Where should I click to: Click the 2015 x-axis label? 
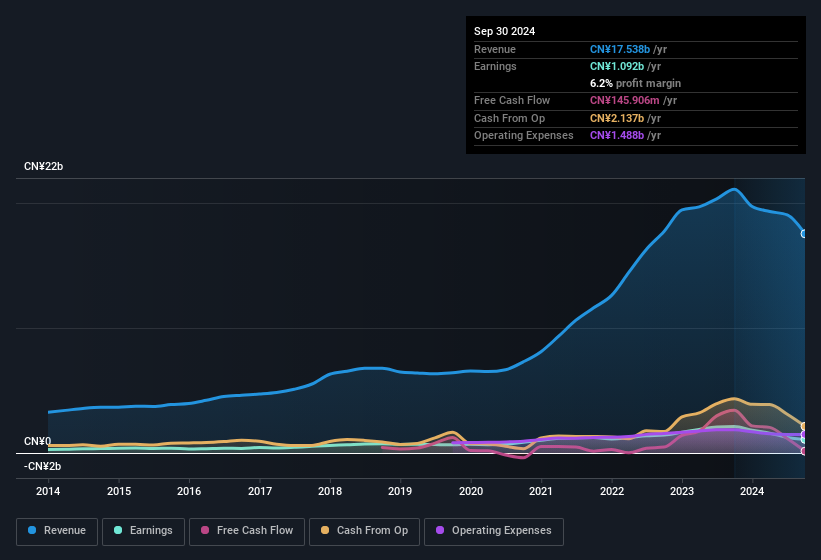[x=119, y=491]
